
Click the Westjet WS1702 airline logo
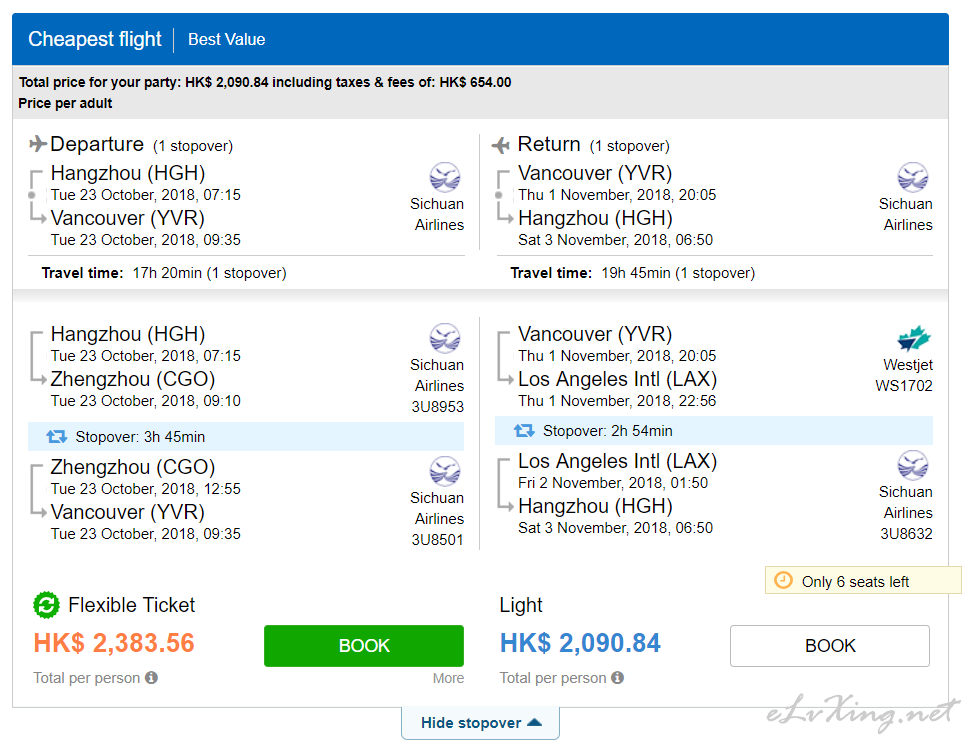[x=914, y=339]
